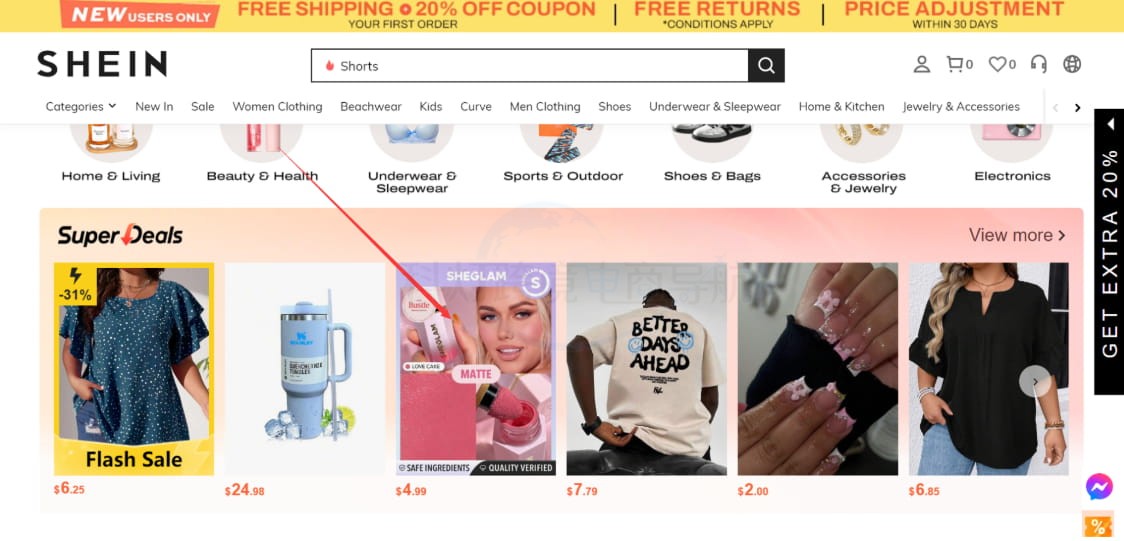
Task: Click the customer support headset icon
Action: point(1038,64)
